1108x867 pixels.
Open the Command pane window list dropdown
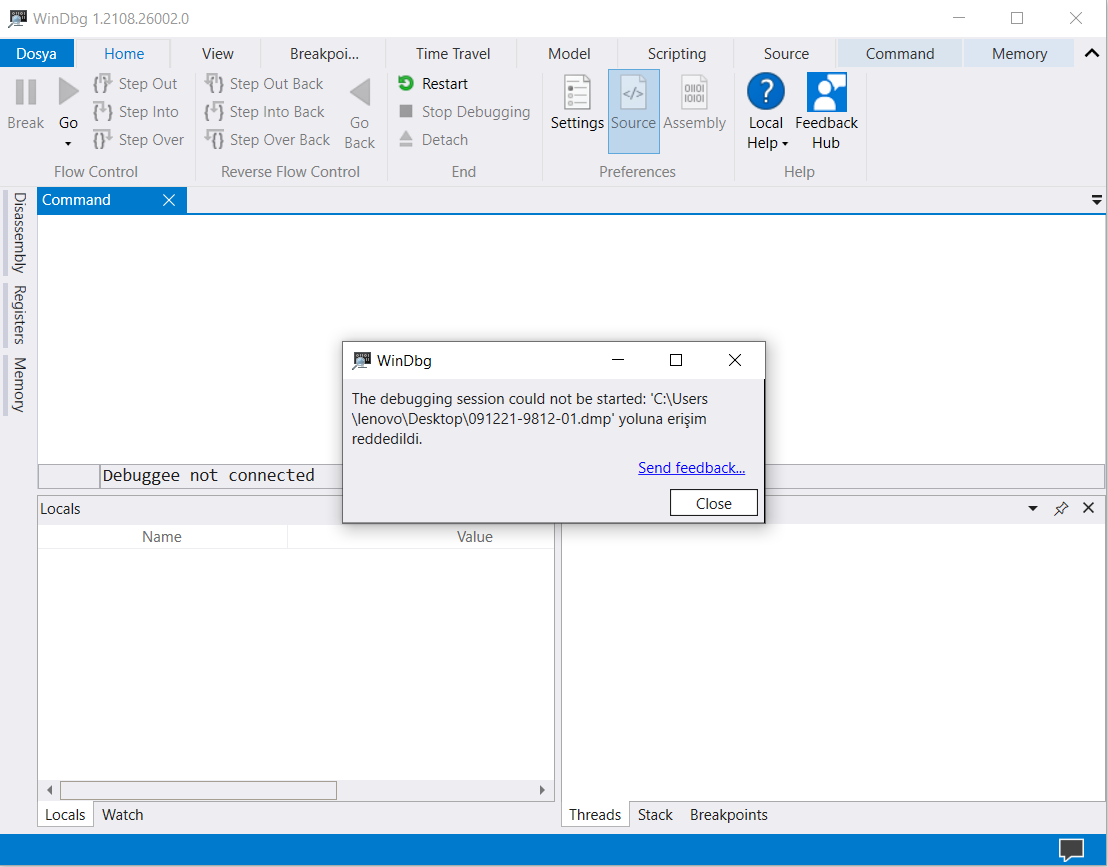(x=1097, y=201)
